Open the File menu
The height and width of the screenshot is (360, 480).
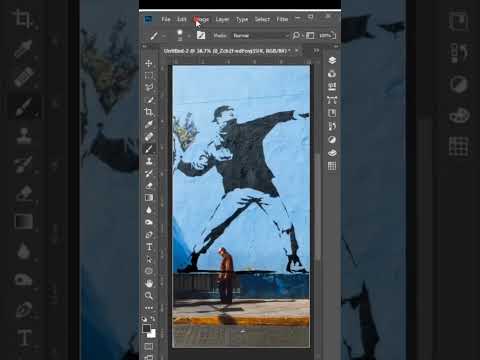pyautogui.click(x=166, y=19)
